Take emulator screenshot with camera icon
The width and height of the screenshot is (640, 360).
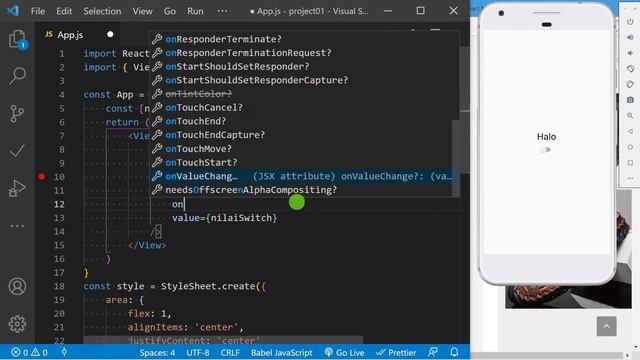630,100
